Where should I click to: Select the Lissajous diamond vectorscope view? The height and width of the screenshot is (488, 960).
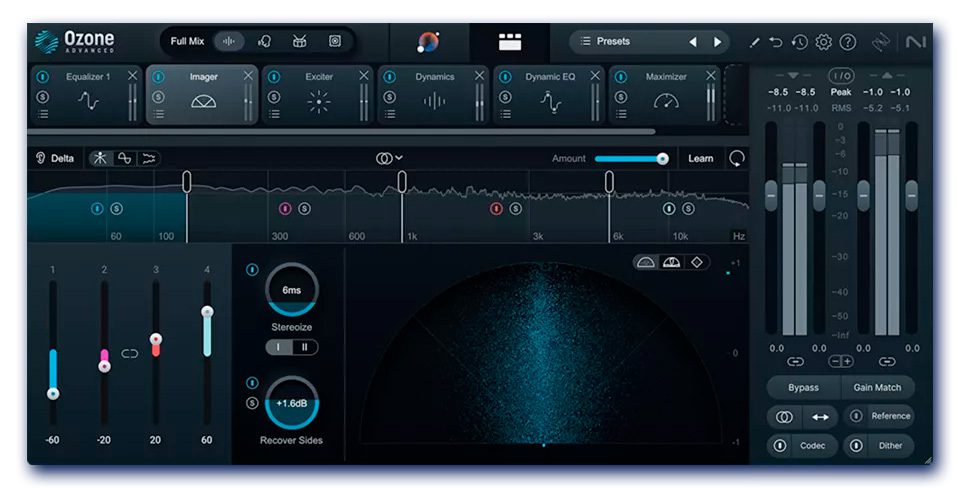(x=697, y=262)
